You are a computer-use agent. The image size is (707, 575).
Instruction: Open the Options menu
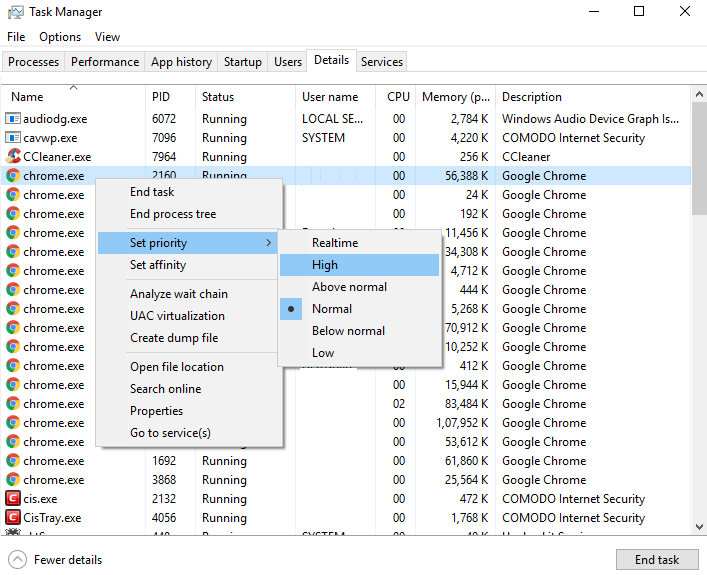point(60,37)
